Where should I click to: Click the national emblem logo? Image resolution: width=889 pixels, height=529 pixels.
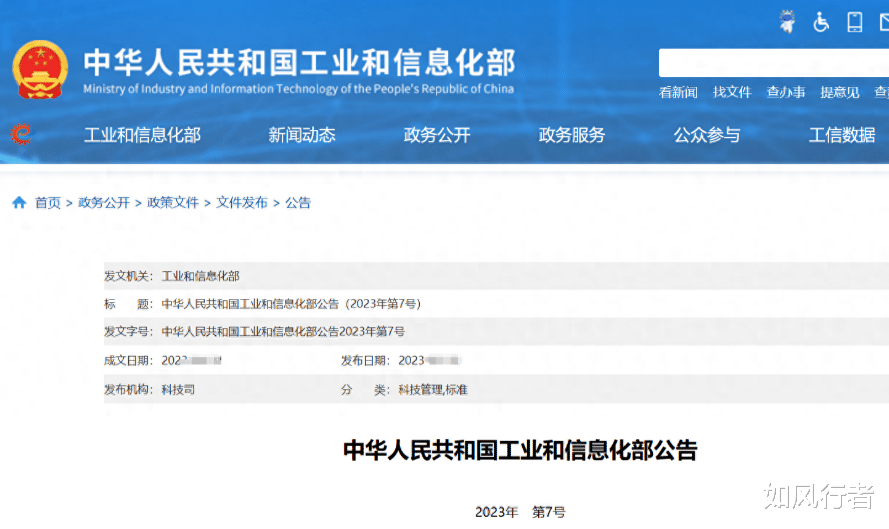coord(40,70)
